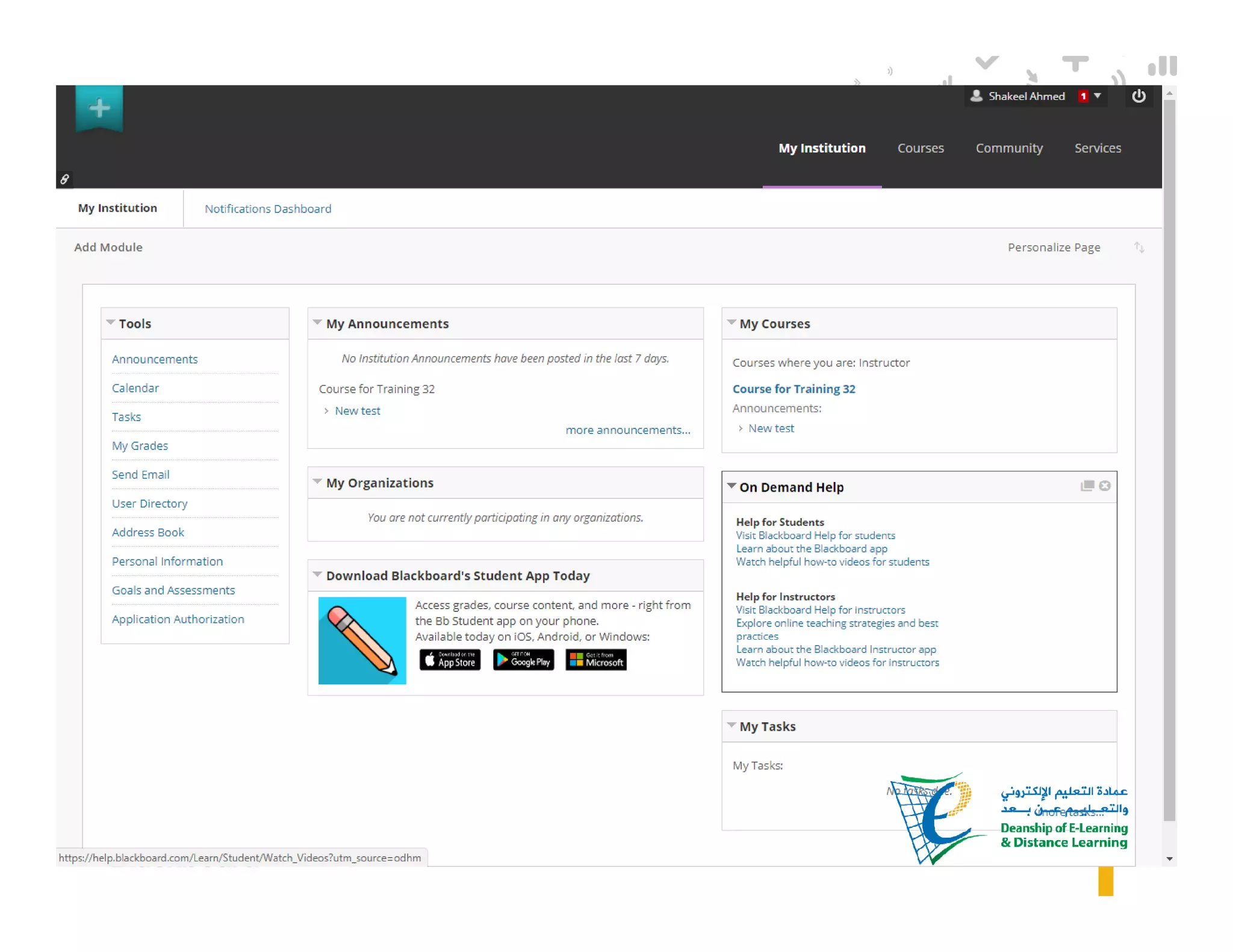Click the vertical page scrollbar
1233x952 pixels.
[1169, 457]
